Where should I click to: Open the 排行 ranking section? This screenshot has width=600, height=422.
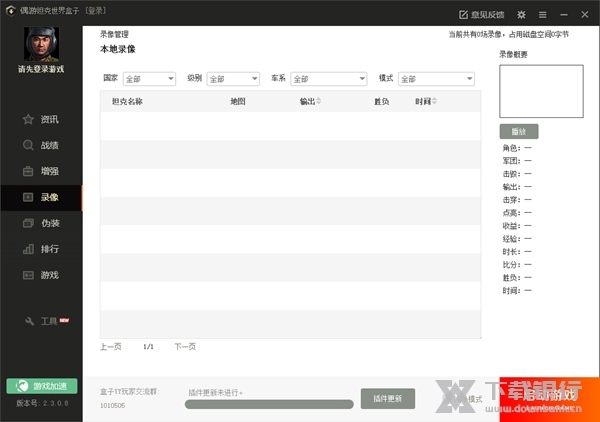[50, 249]
